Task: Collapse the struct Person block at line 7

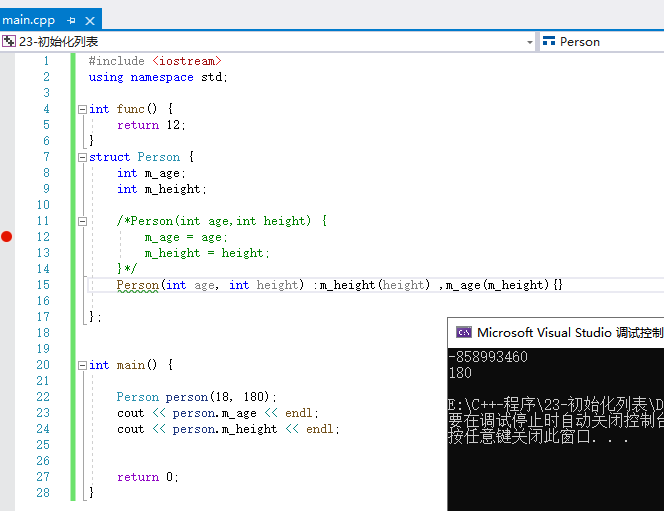Action: (x=82, y=157)
